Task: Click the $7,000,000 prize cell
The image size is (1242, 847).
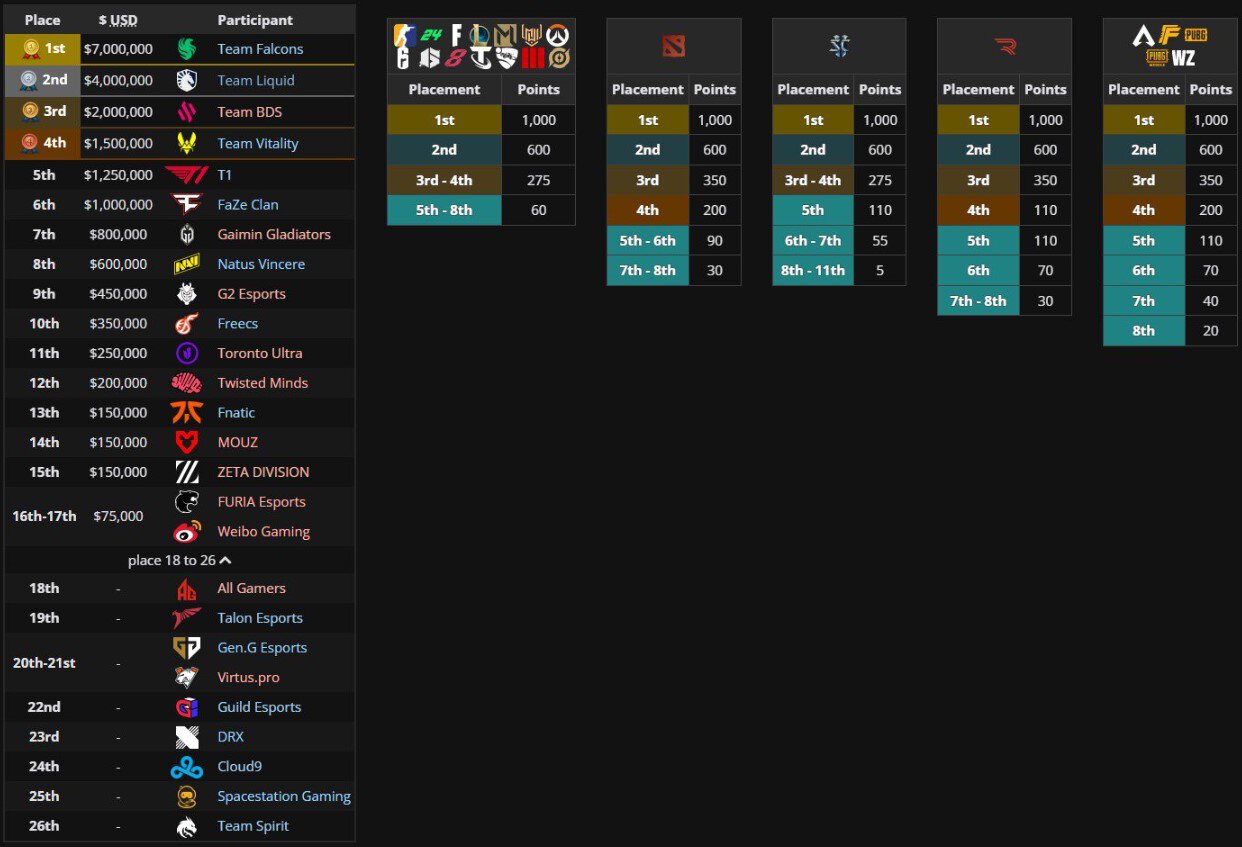Action: tap(118, 49)
